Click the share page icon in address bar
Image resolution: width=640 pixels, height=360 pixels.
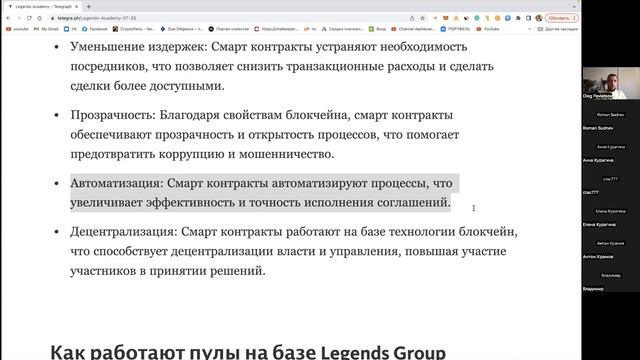[x=412, y=18]
